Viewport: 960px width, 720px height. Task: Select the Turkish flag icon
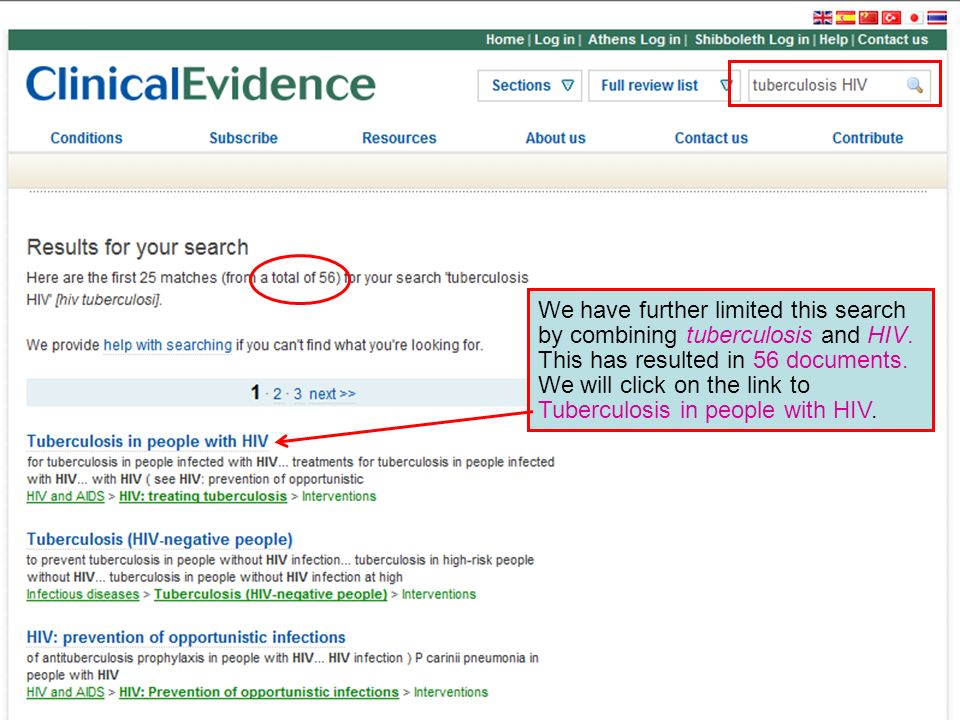pos(891,18)
